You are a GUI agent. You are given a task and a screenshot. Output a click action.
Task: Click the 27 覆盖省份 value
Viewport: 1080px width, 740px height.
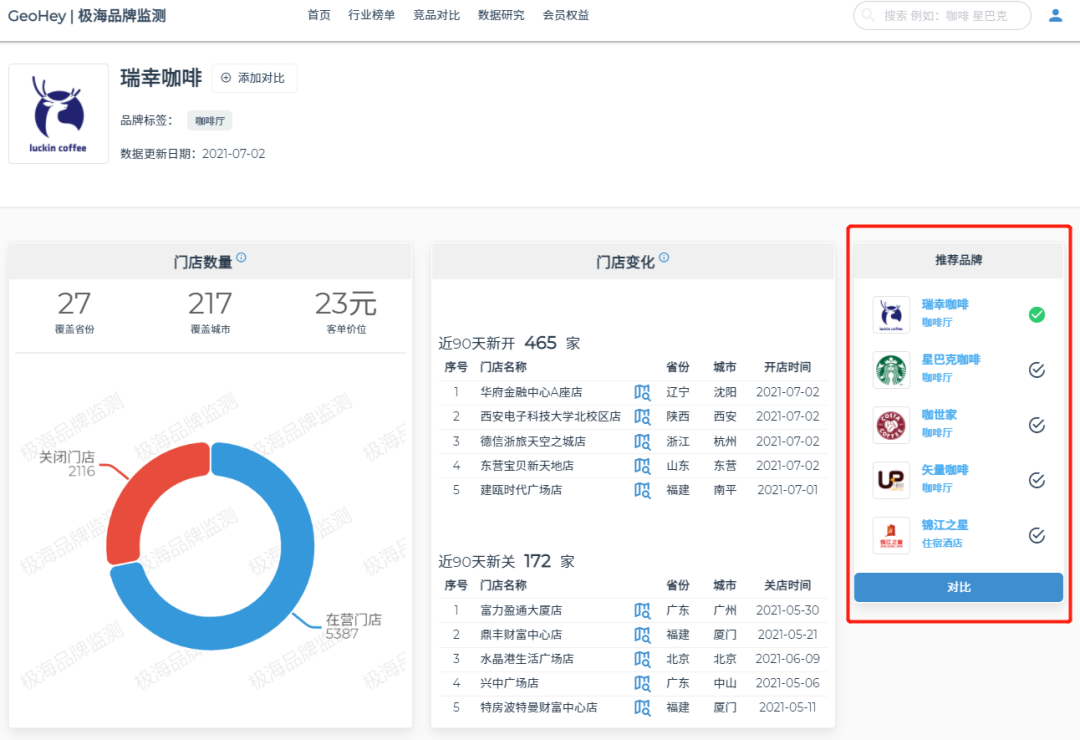click(x=74, y=303)
